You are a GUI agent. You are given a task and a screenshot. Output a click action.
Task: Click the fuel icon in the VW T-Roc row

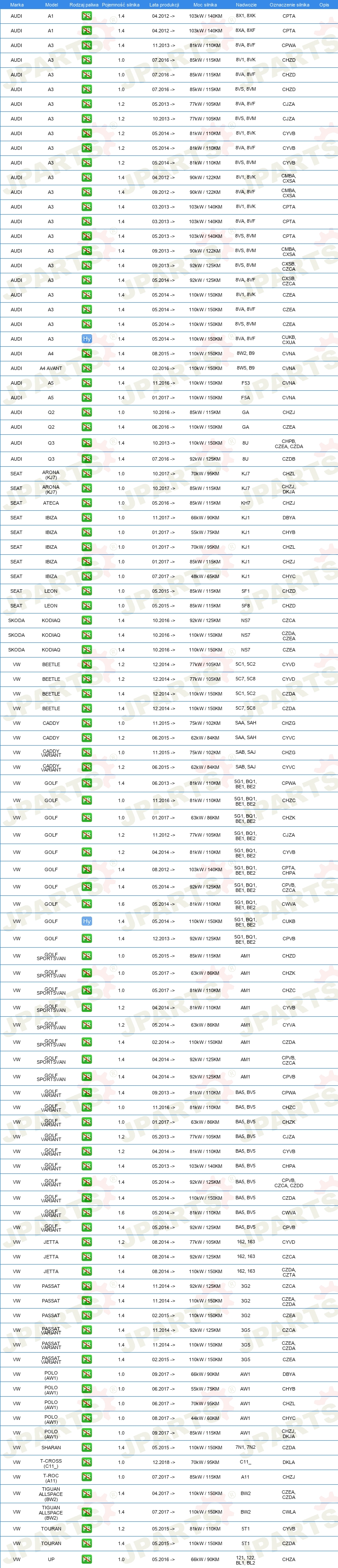(87, 1477)
